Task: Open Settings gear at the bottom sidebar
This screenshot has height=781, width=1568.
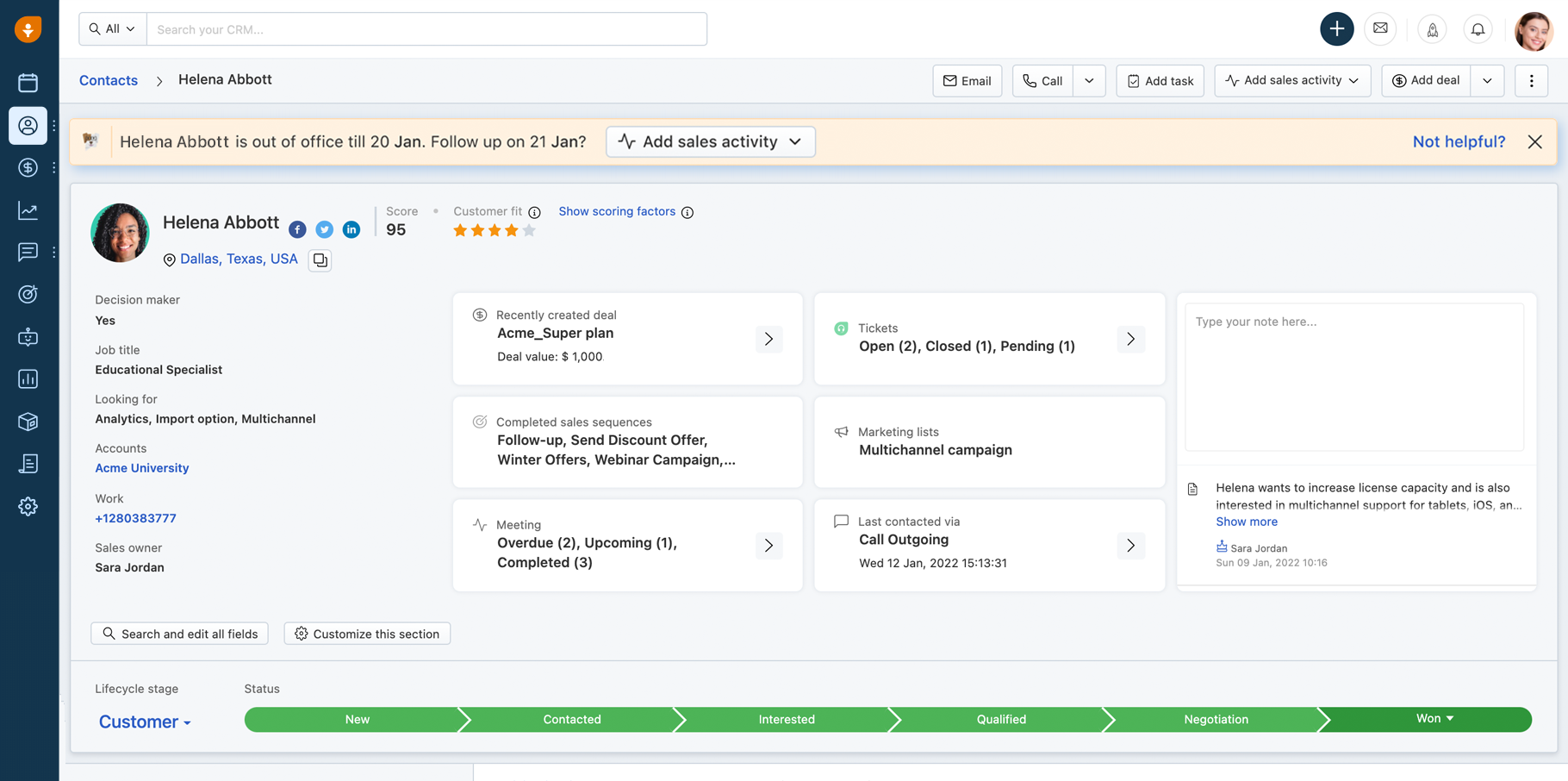Action: point(28,507)
